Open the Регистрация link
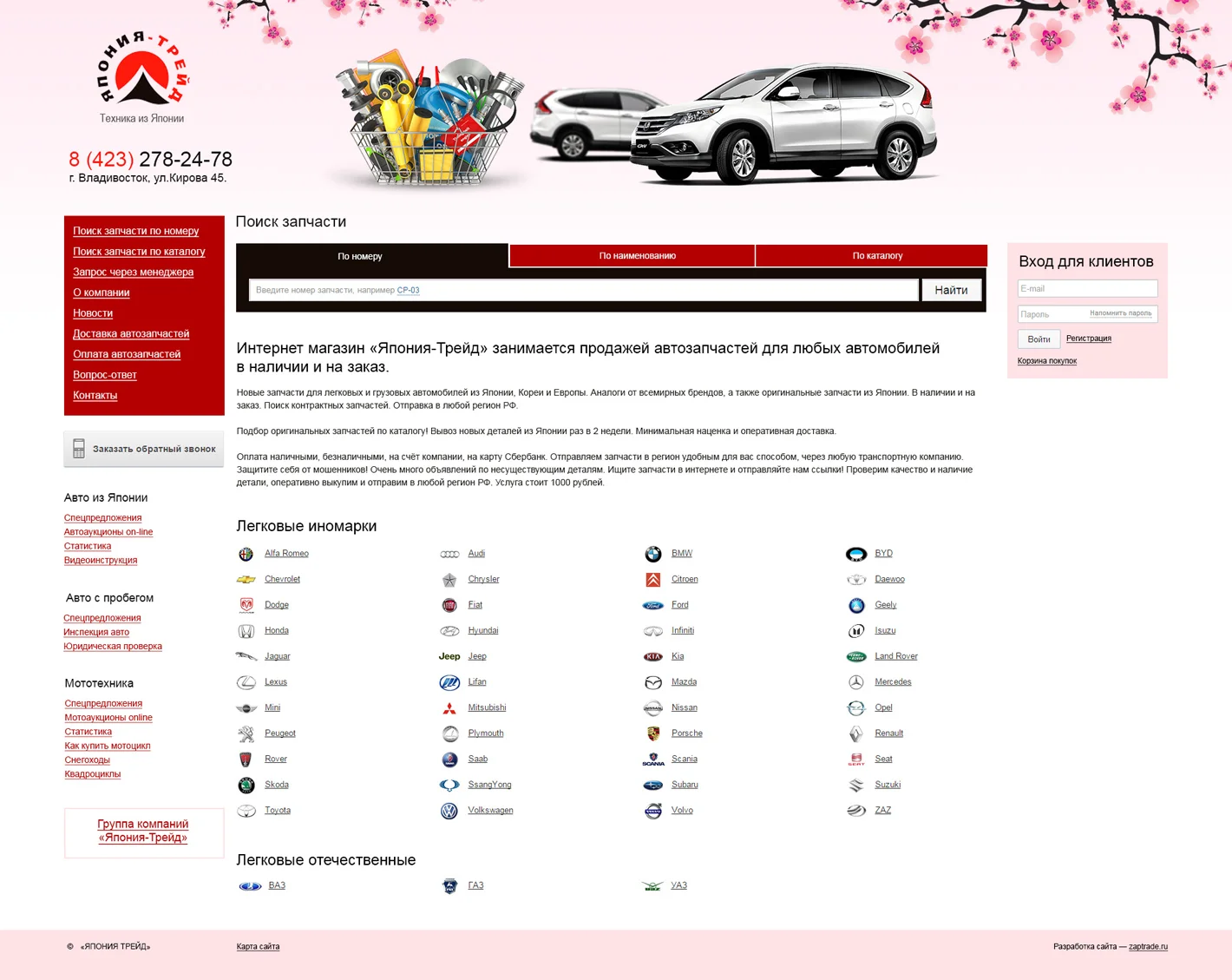 (1089, 339)
